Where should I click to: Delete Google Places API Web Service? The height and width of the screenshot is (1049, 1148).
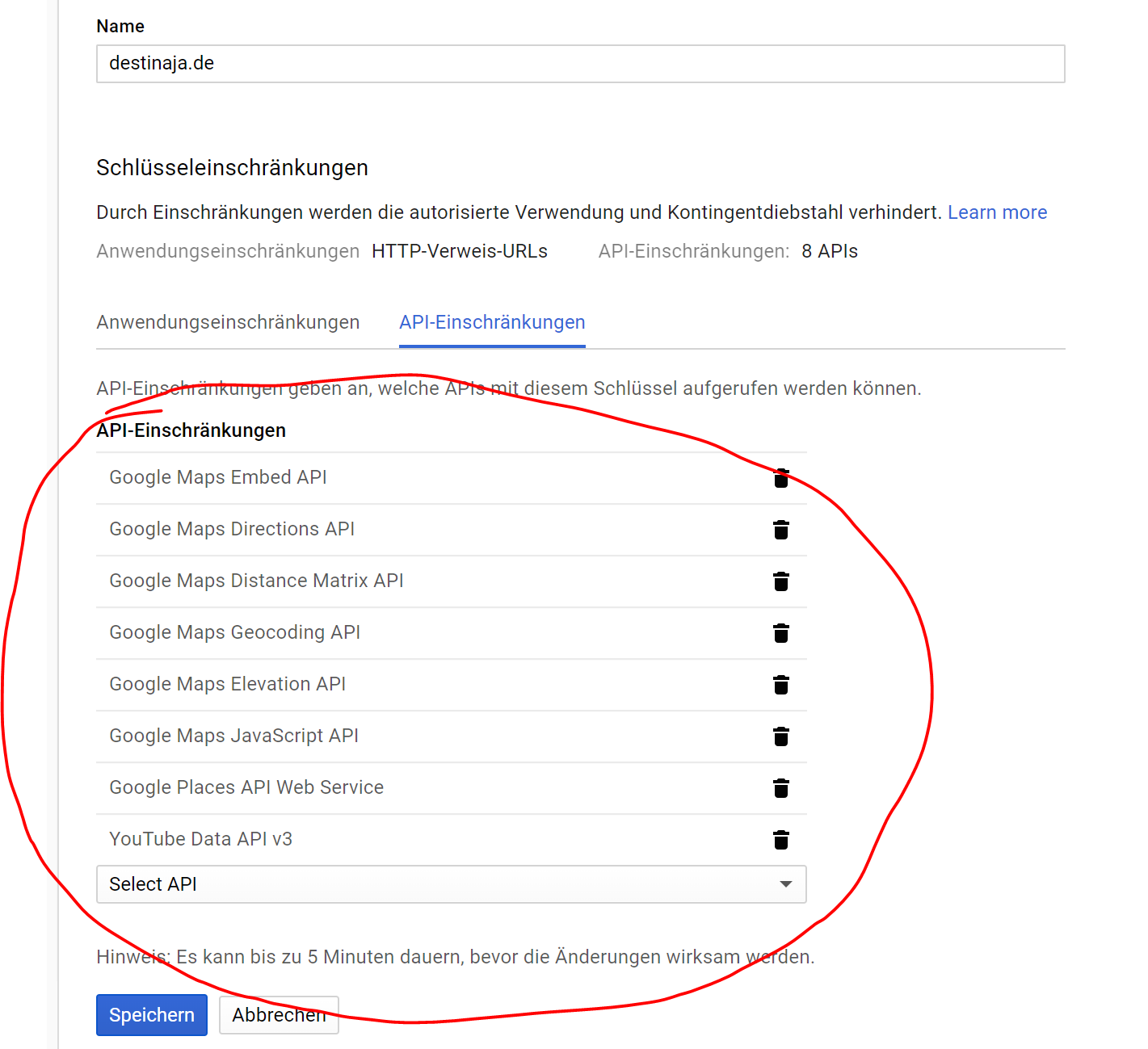[780, 788]
